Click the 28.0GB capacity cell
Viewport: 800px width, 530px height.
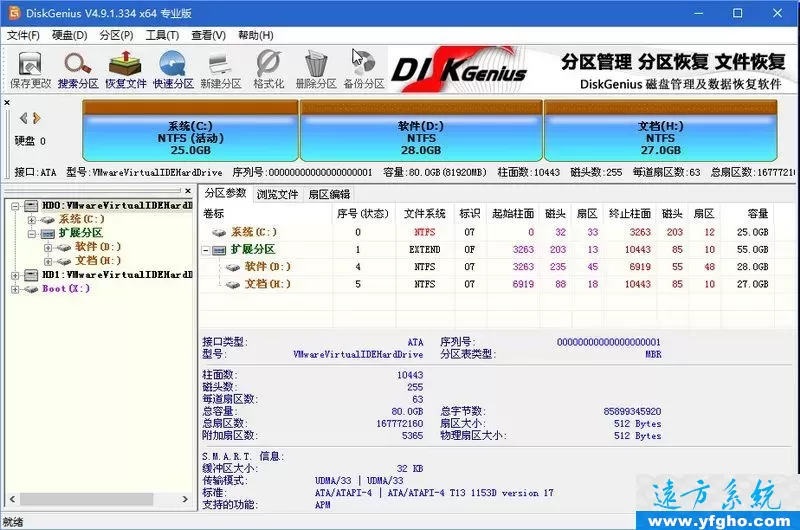(752, 267)
